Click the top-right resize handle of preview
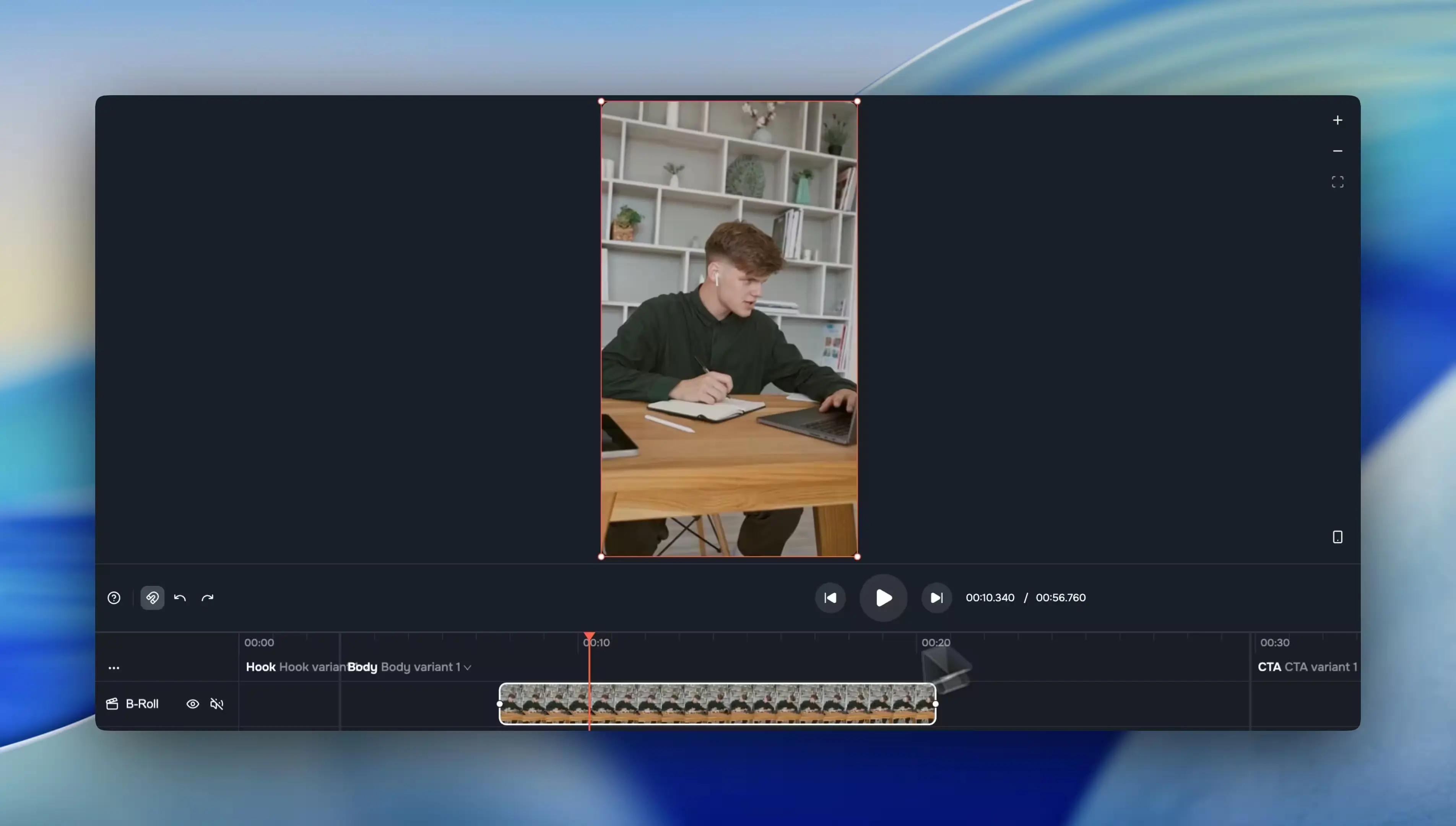This screenshot has height=826, width=1456. [857, 102]
